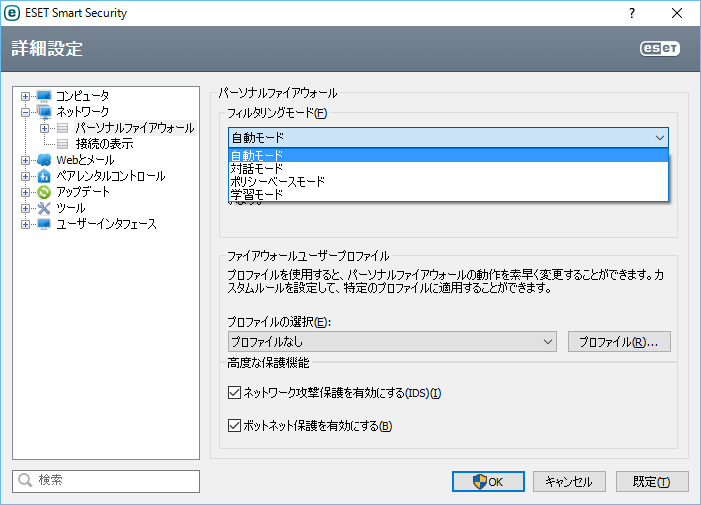Toggle ボットネット保護を有効にする checkbox
This screenshot has width=701, height=505.
(x=234, y=425)
